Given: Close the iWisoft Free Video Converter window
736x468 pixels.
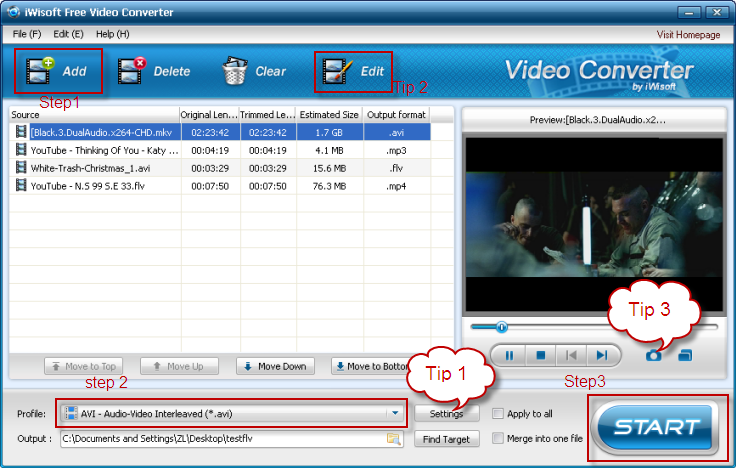Looking at the screenshot, I should point(717,13).
